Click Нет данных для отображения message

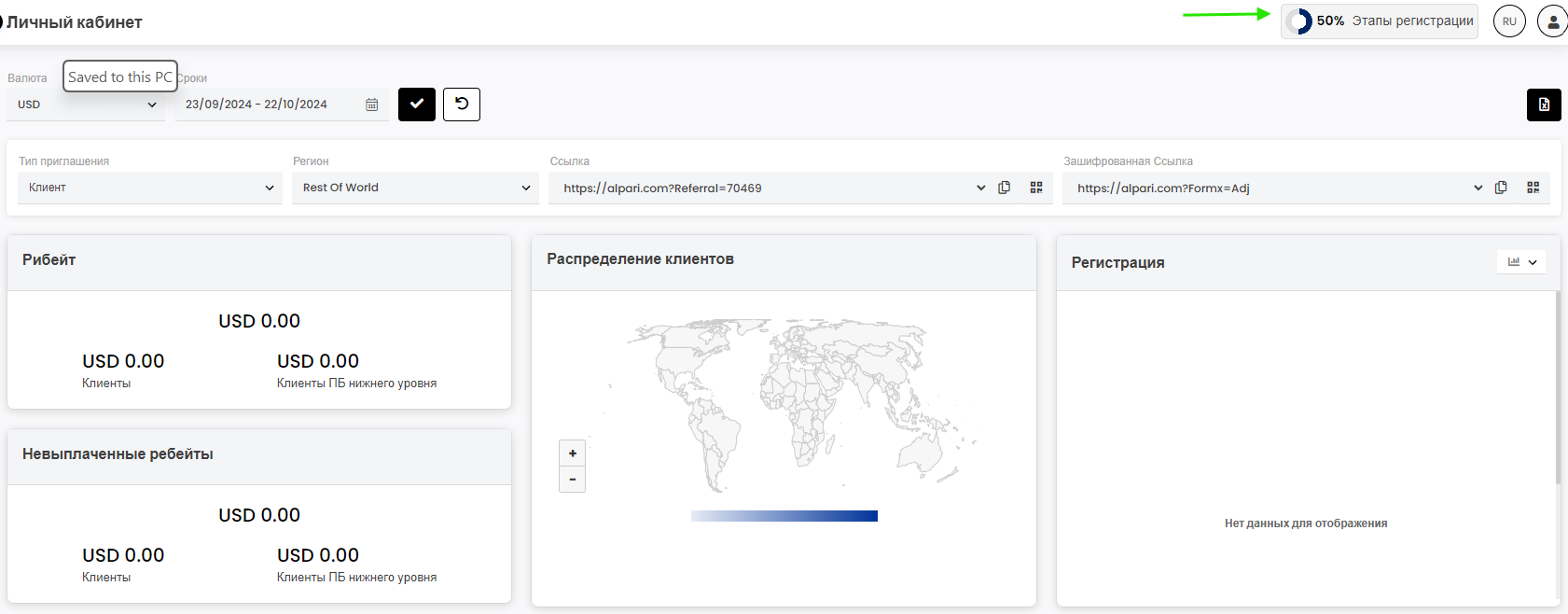pos(1306,523)
